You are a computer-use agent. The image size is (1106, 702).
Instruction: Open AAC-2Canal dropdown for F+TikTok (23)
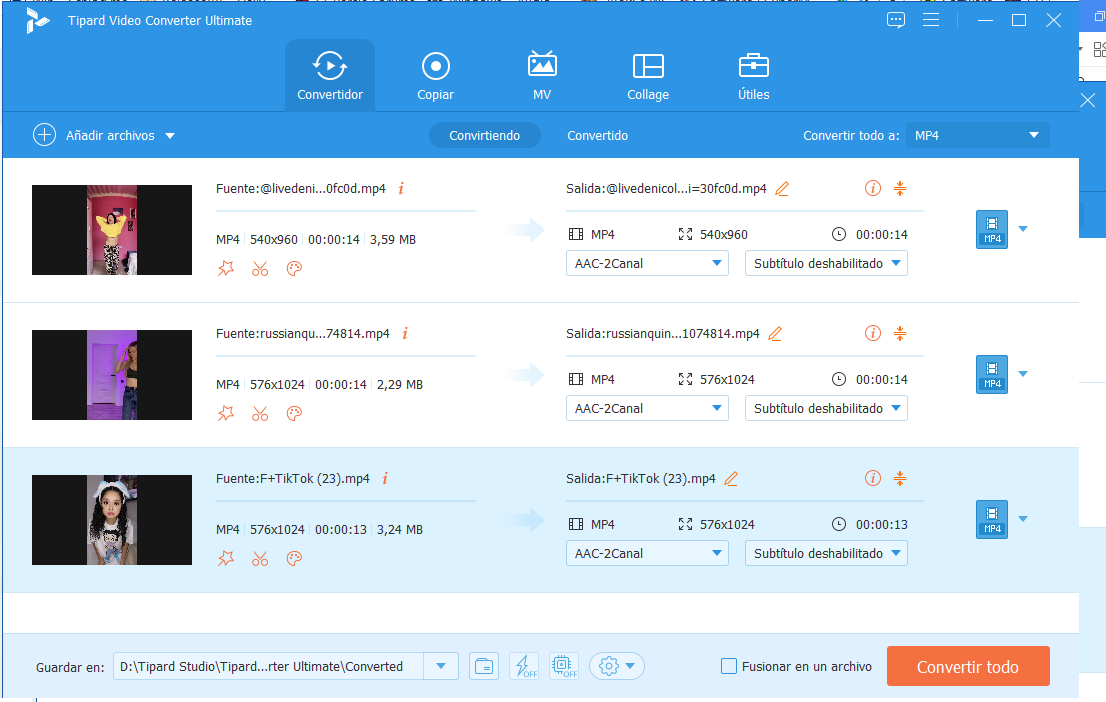tap(647, 554)
